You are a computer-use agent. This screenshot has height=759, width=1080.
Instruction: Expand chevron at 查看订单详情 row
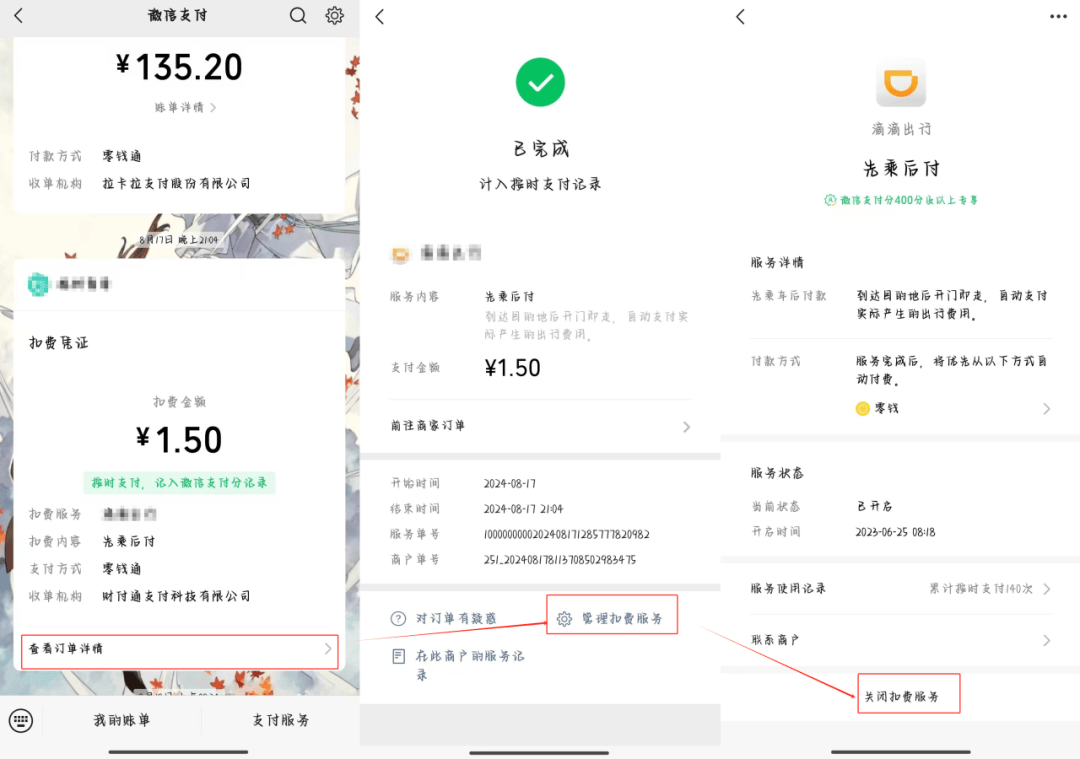coord(328,649)
